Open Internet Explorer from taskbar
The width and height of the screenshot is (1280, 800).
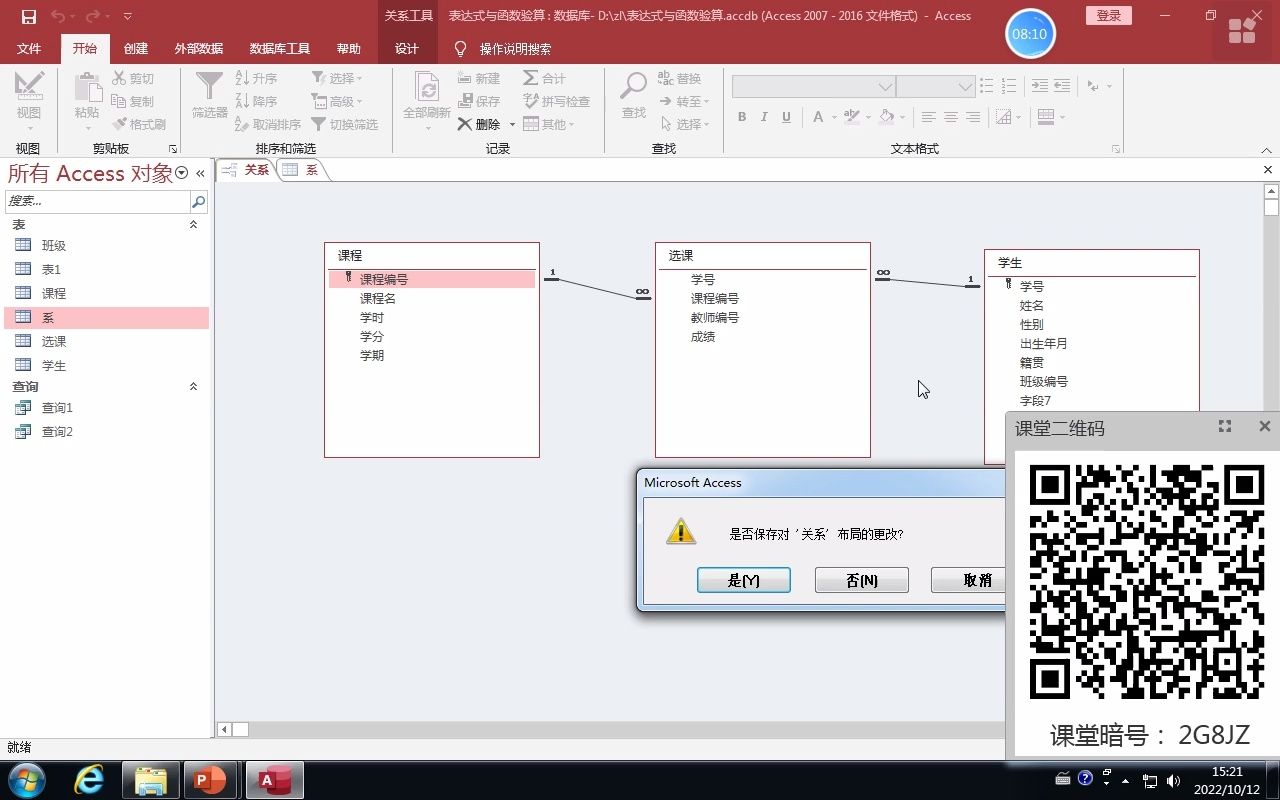89,780
